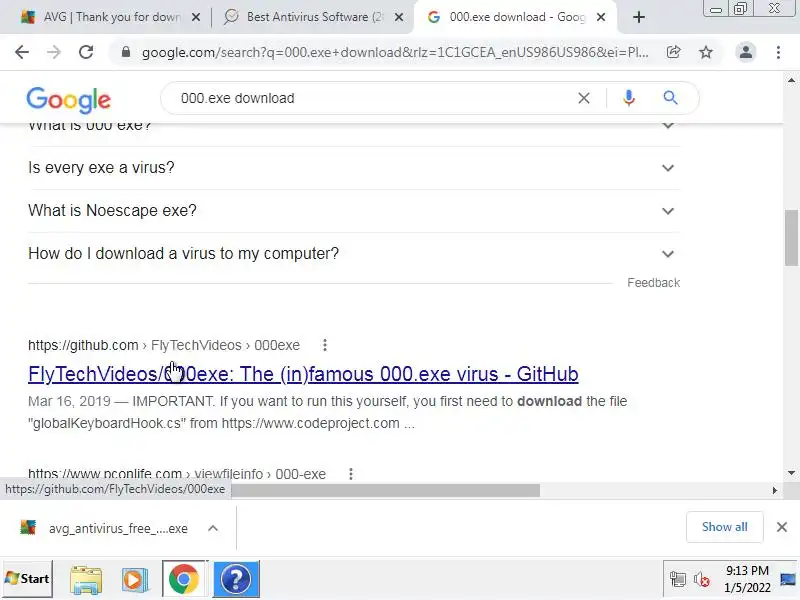This screenshot has height=600, width=800.
Task: Go back with the browser back arrow
Action: 22,52
